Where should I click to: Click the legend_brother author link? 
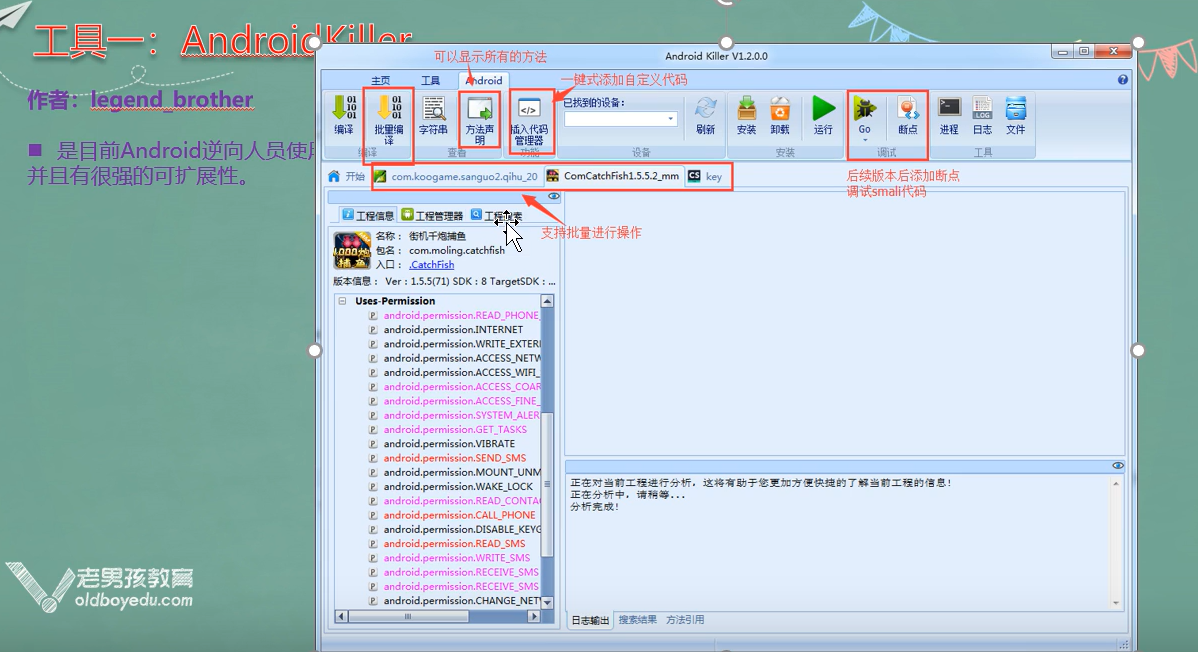click(172, 99)
